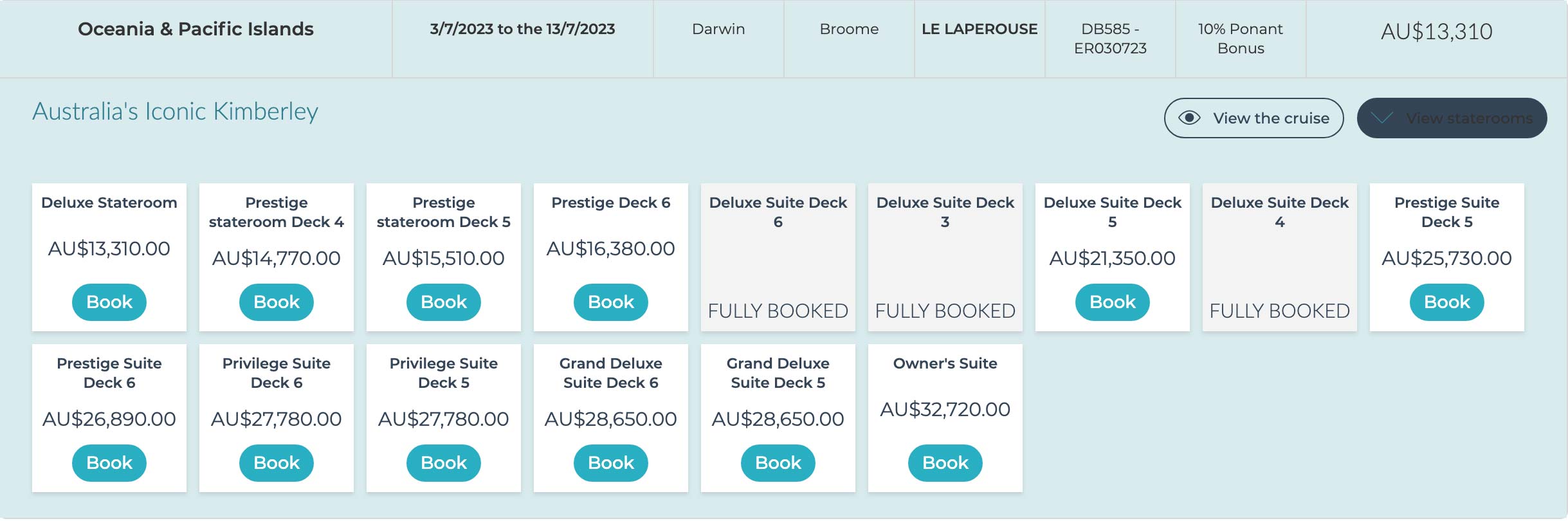Click the AU$13,310 header price
The height and width of the screenshot is (521, 1568).
pos(1436,32)
